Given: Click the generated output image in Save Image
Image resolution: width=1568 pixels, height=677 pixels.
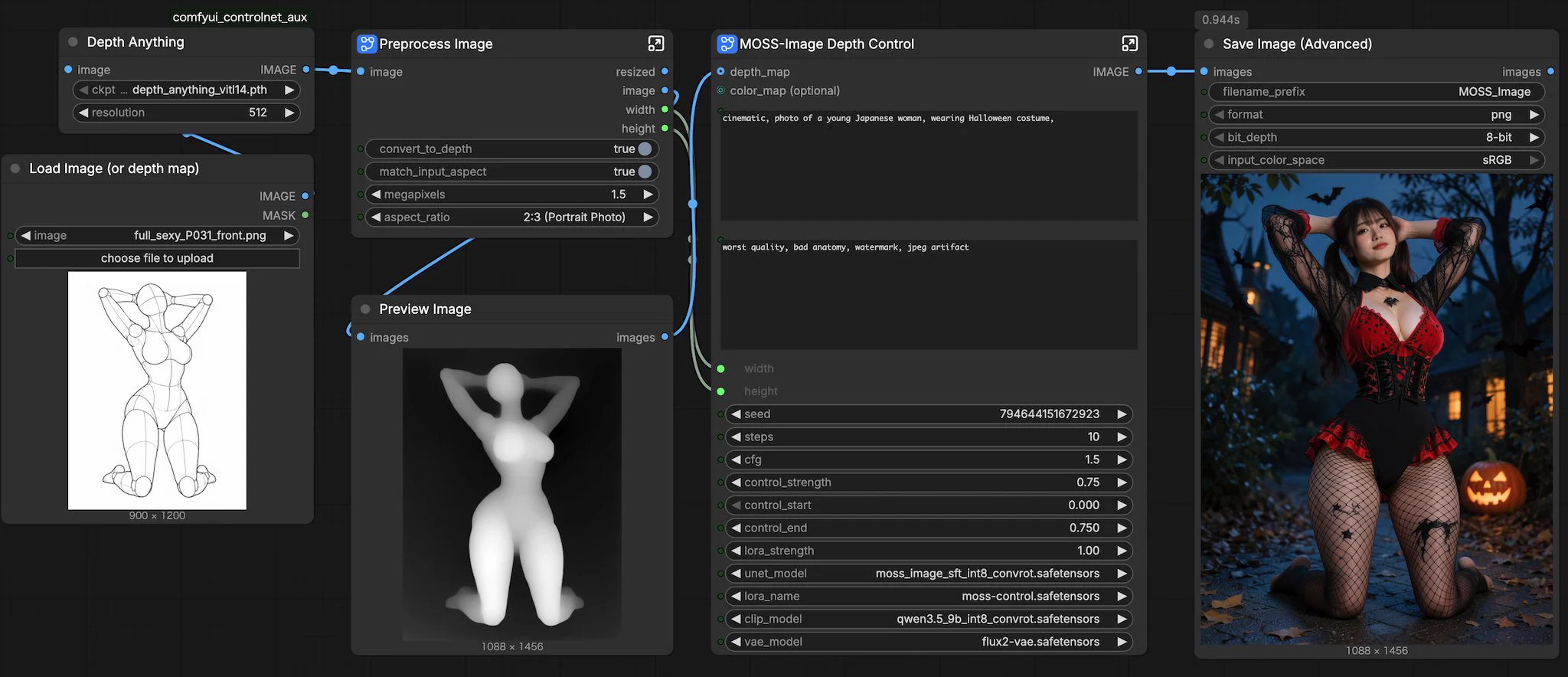Looking at the screenshot, I should tap(1377, 408).
